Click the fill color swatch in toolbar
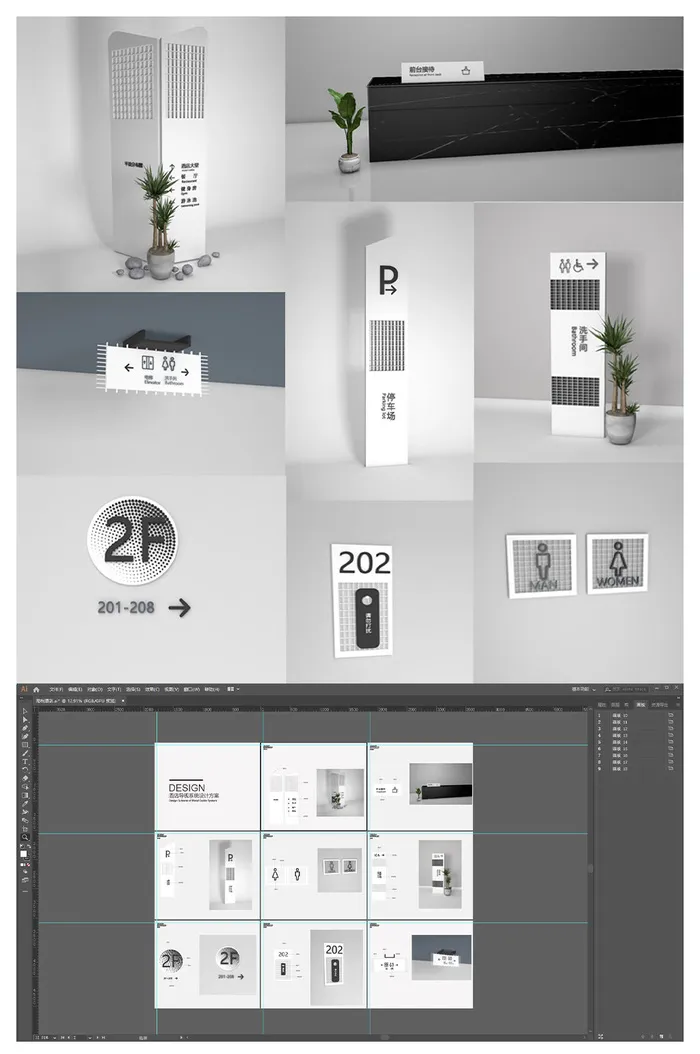 click(23, 853)
